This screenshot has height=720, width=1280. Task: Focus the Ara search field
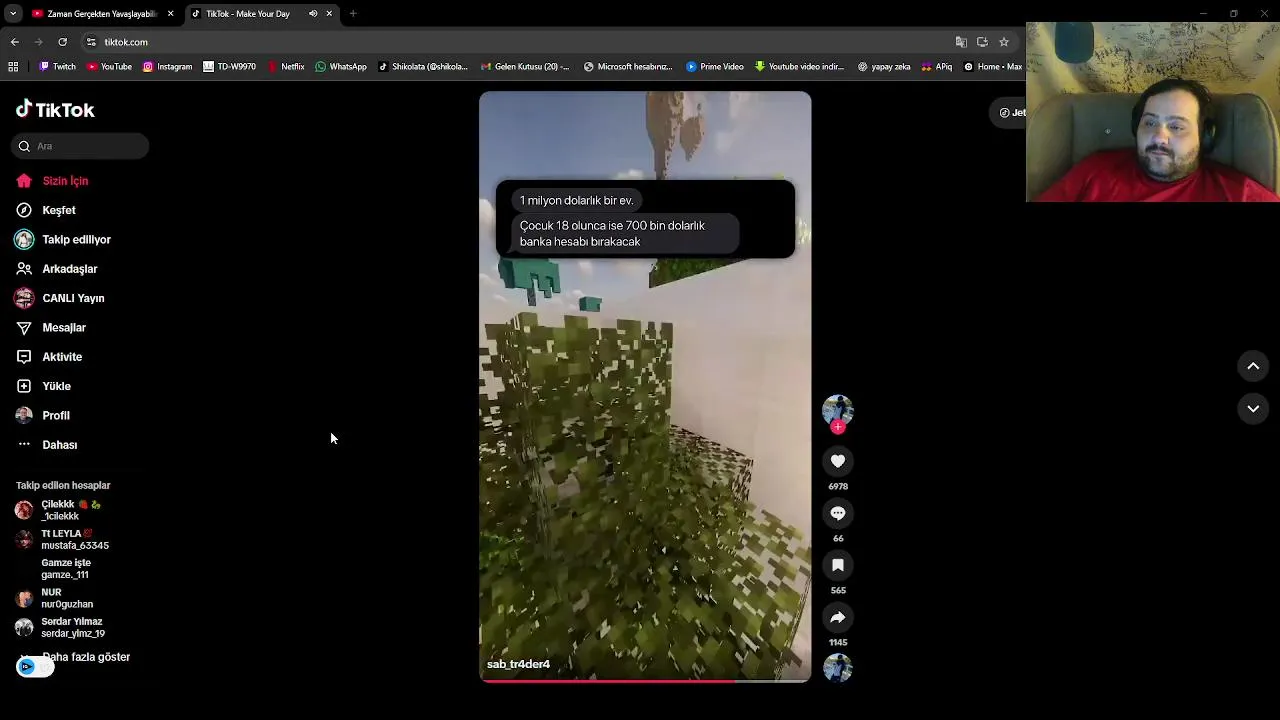(x=80, y=146)
